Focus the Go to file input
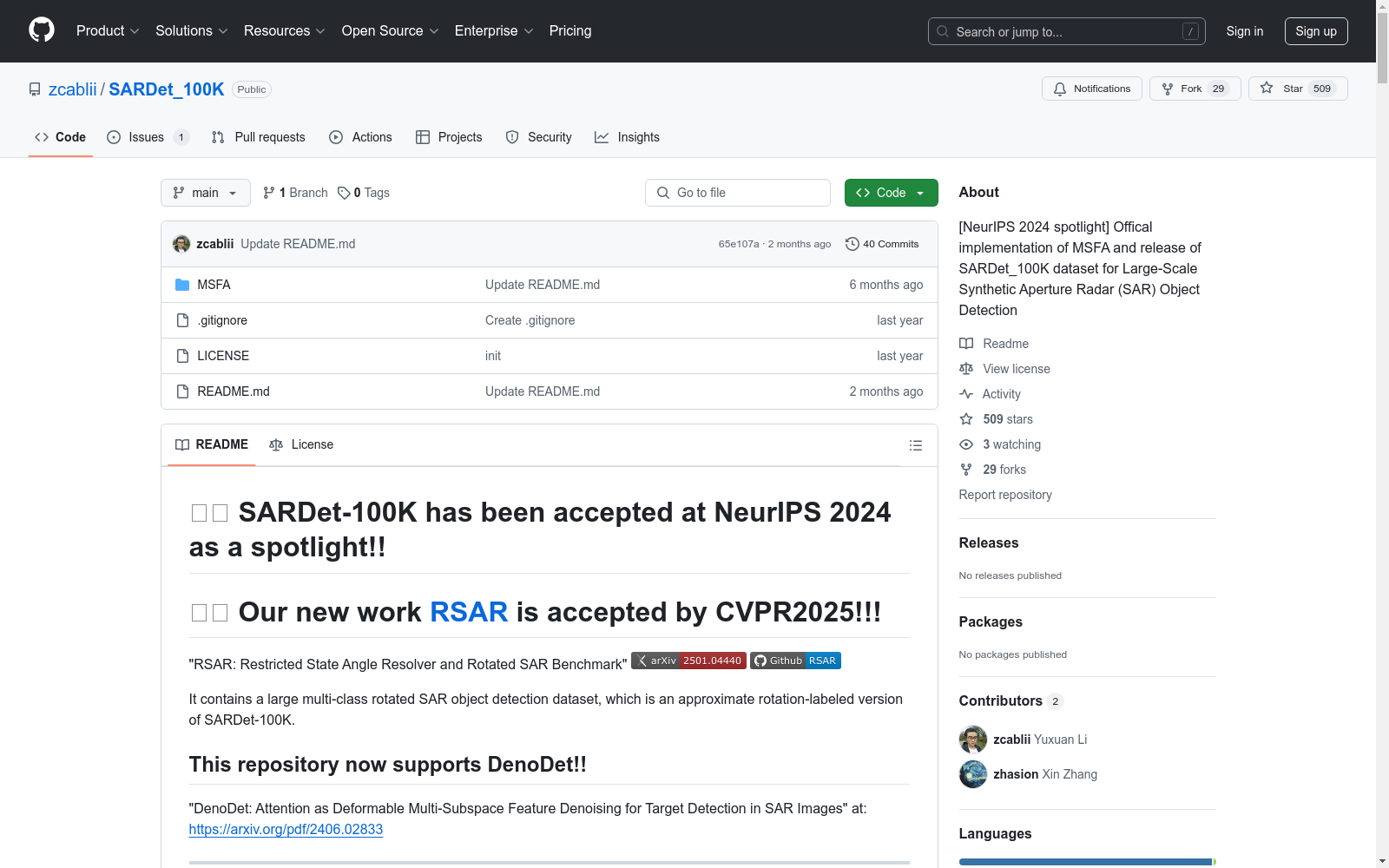 click(738, 193)
